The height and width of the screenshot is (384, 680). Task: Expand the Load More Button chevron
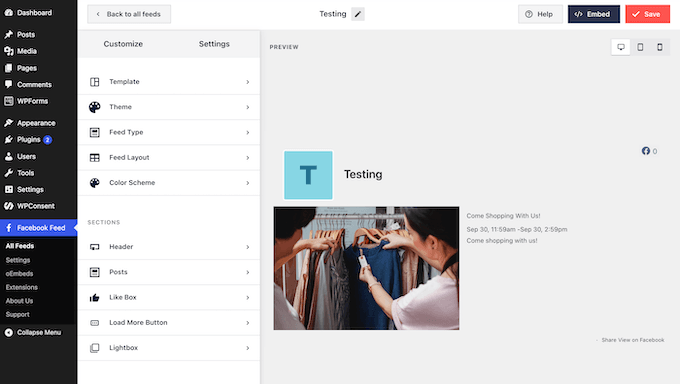[248, 323]
